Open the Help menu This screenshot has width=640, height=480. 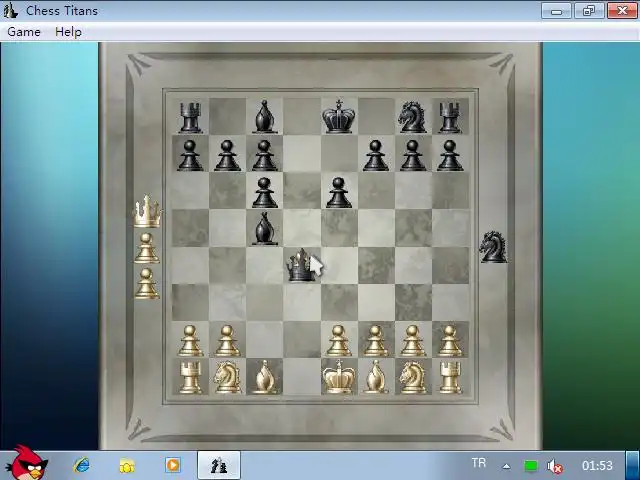pyautogui.click(x=68, y=32)
